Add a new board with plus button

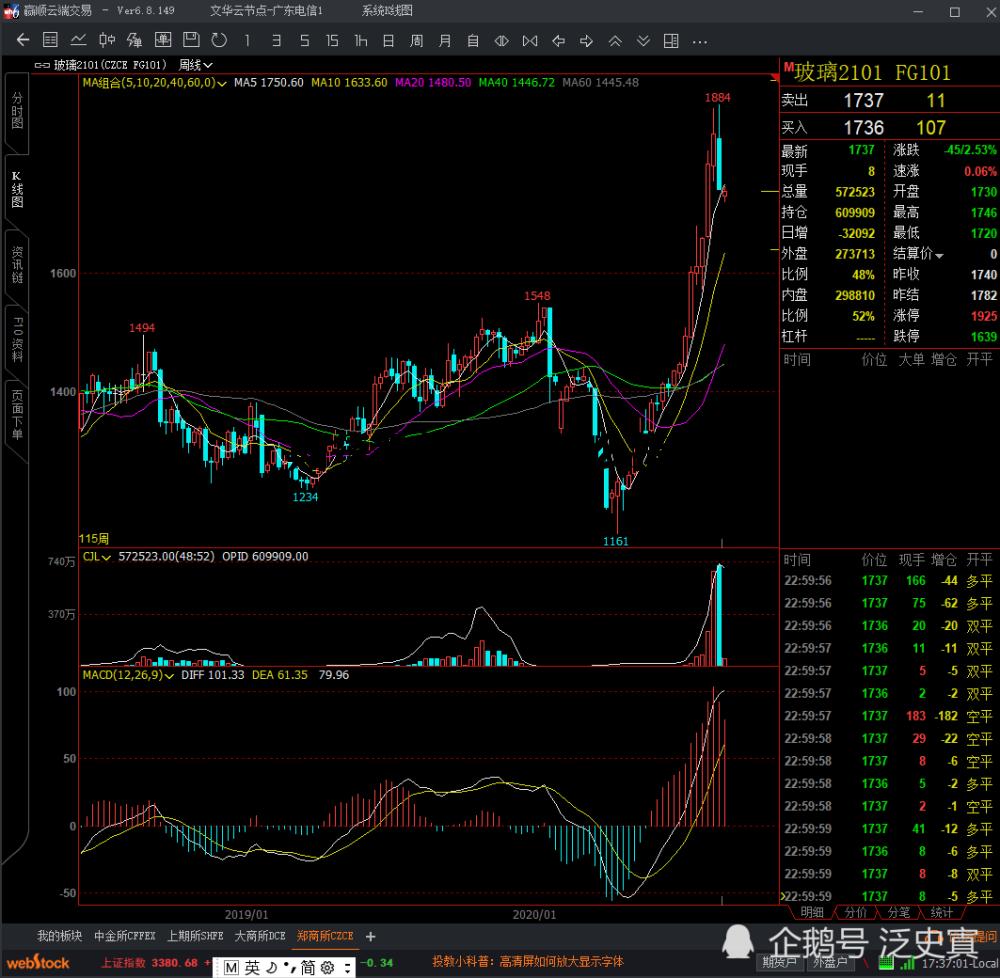click(371, 936)
